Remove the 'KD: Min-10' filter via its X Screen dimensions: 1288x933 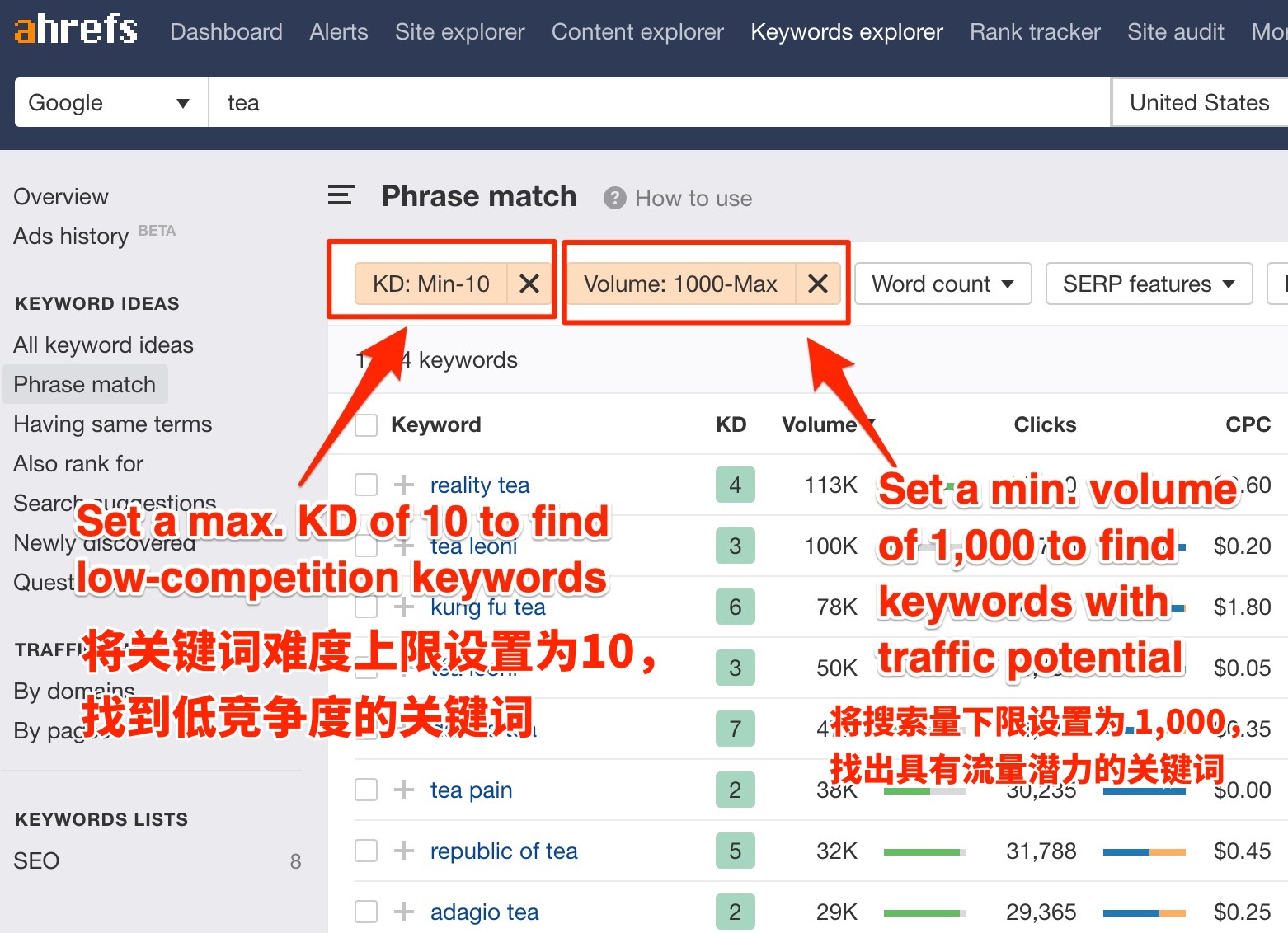tap(529, 284)
